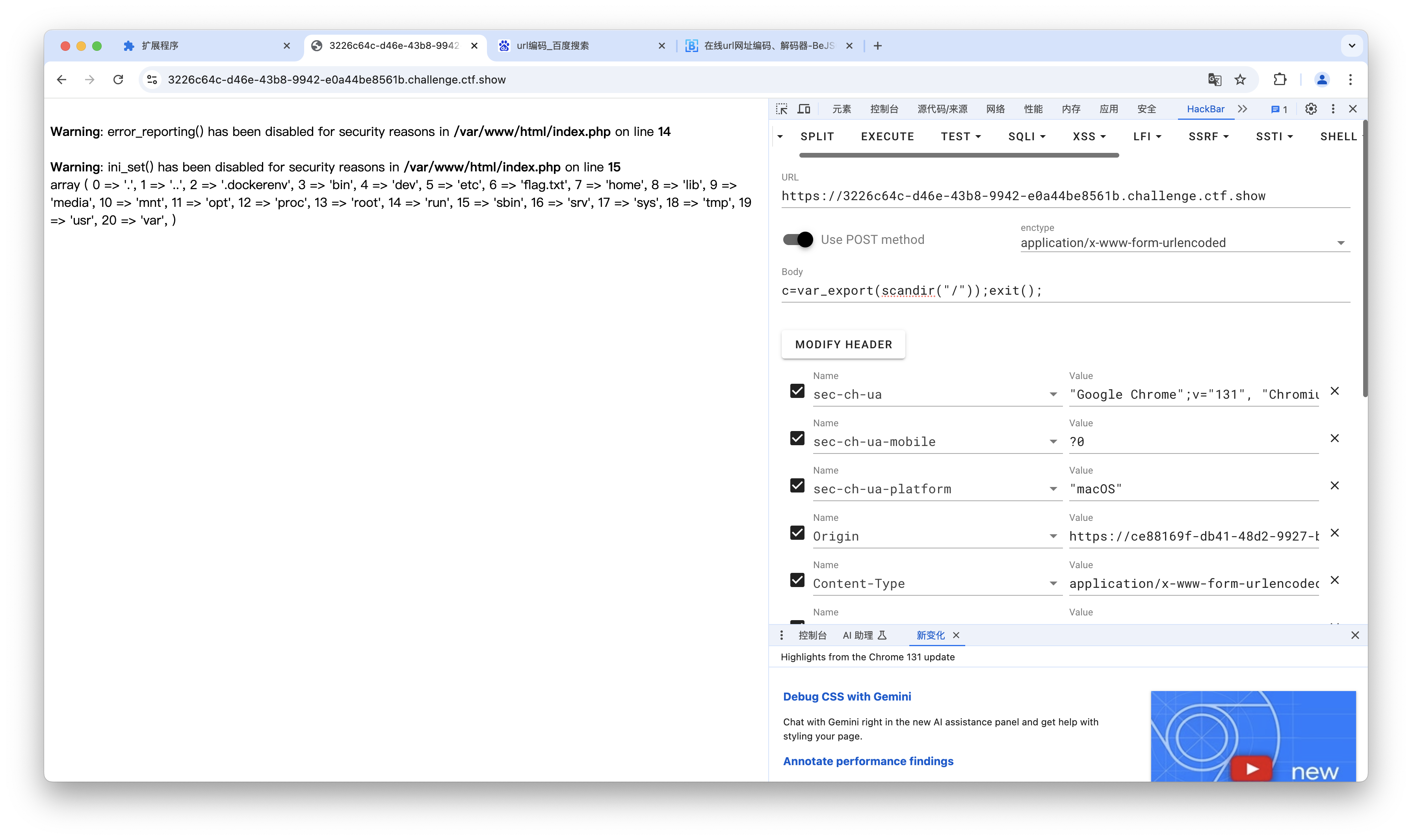Open the AI 助理 drawer tab
1412x840 pixels.
point(864,635)
